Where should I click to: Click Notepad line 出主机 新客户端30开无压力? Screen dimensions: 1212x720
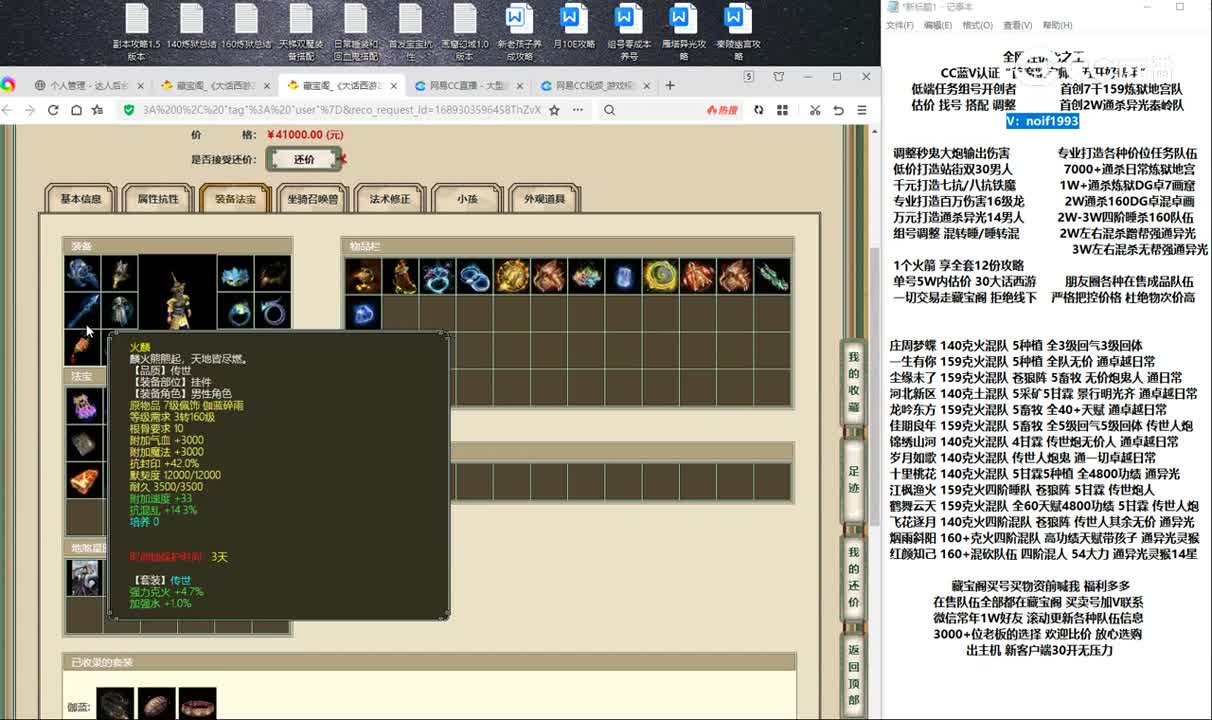pyautogui.click(x=1039, y=649)
